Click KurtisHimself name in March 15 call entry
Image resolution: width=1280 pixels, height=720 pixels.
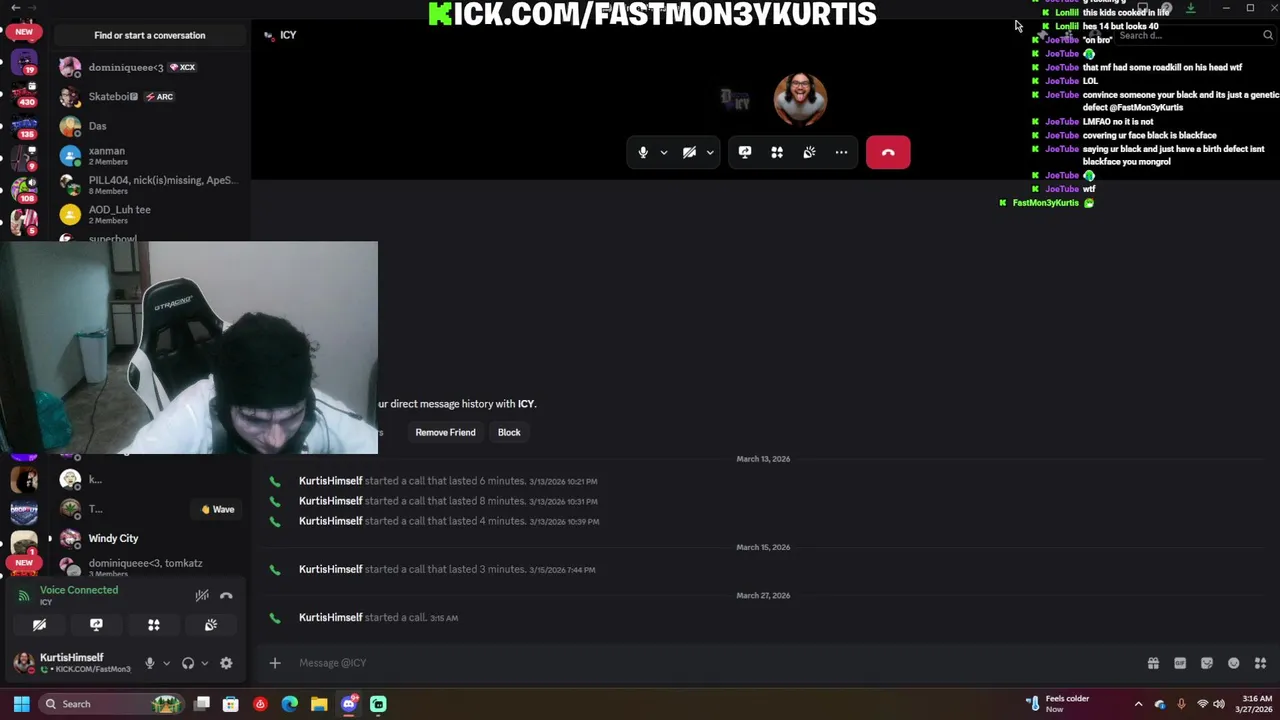[x=330, y=569]
